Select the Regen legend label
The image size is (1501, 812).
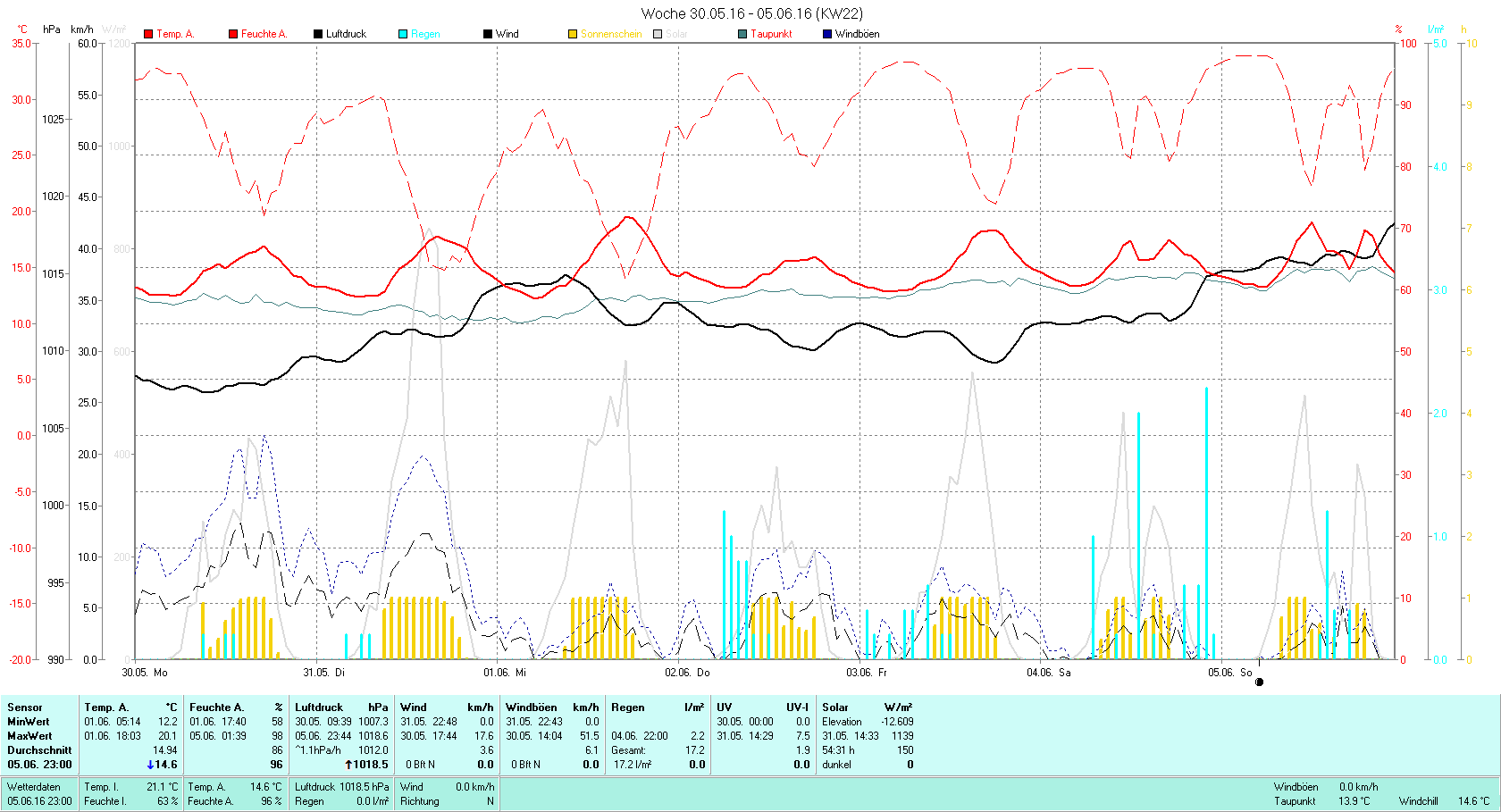425,34
